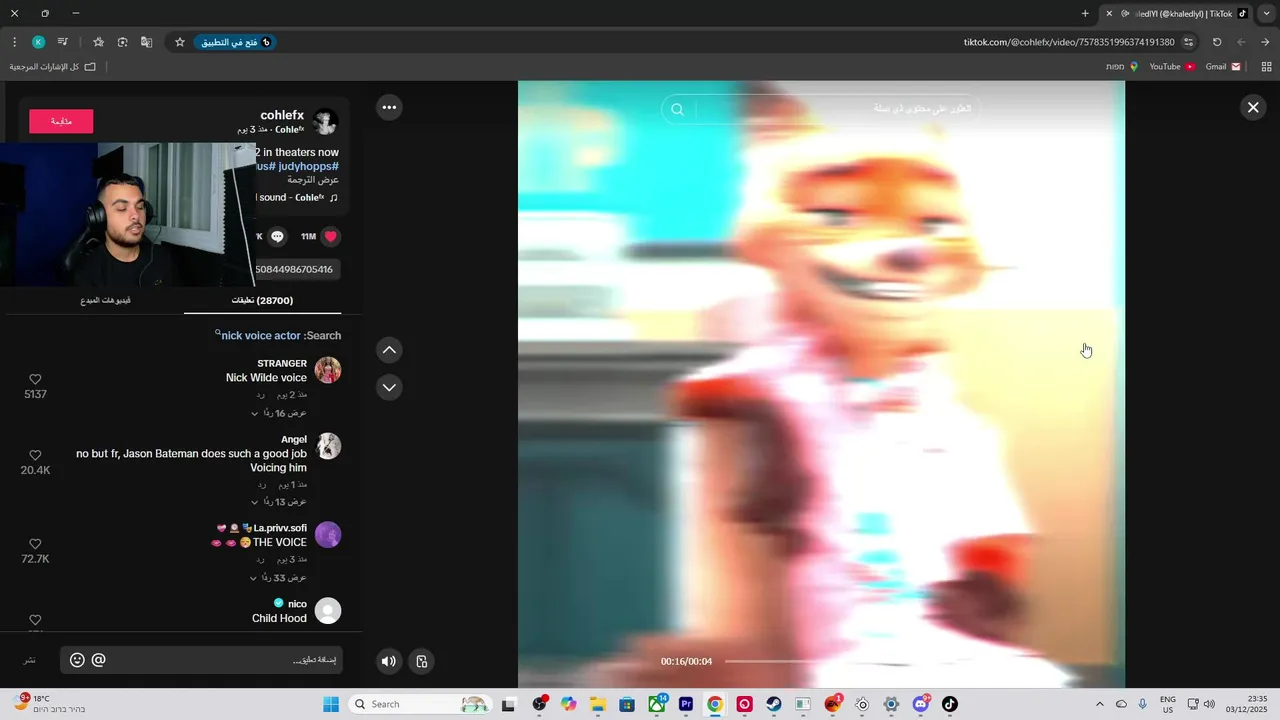Like La.privv.sofi's 'THE VOICE' comment
1280x720 pixels.
tap(35, 544)
